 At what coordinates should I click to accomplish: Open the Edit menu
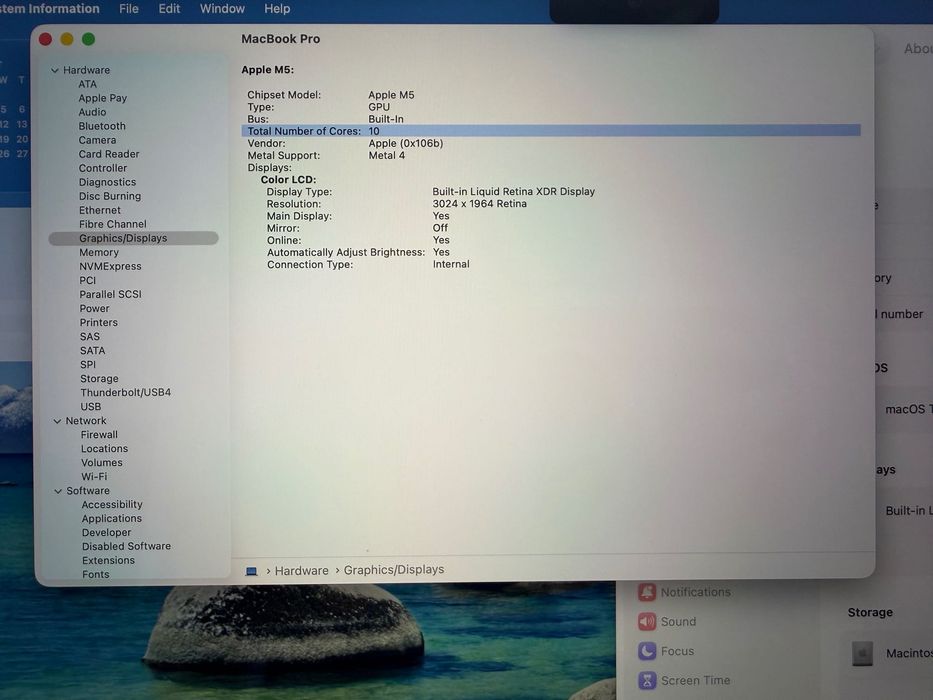[x=169, y=9]
